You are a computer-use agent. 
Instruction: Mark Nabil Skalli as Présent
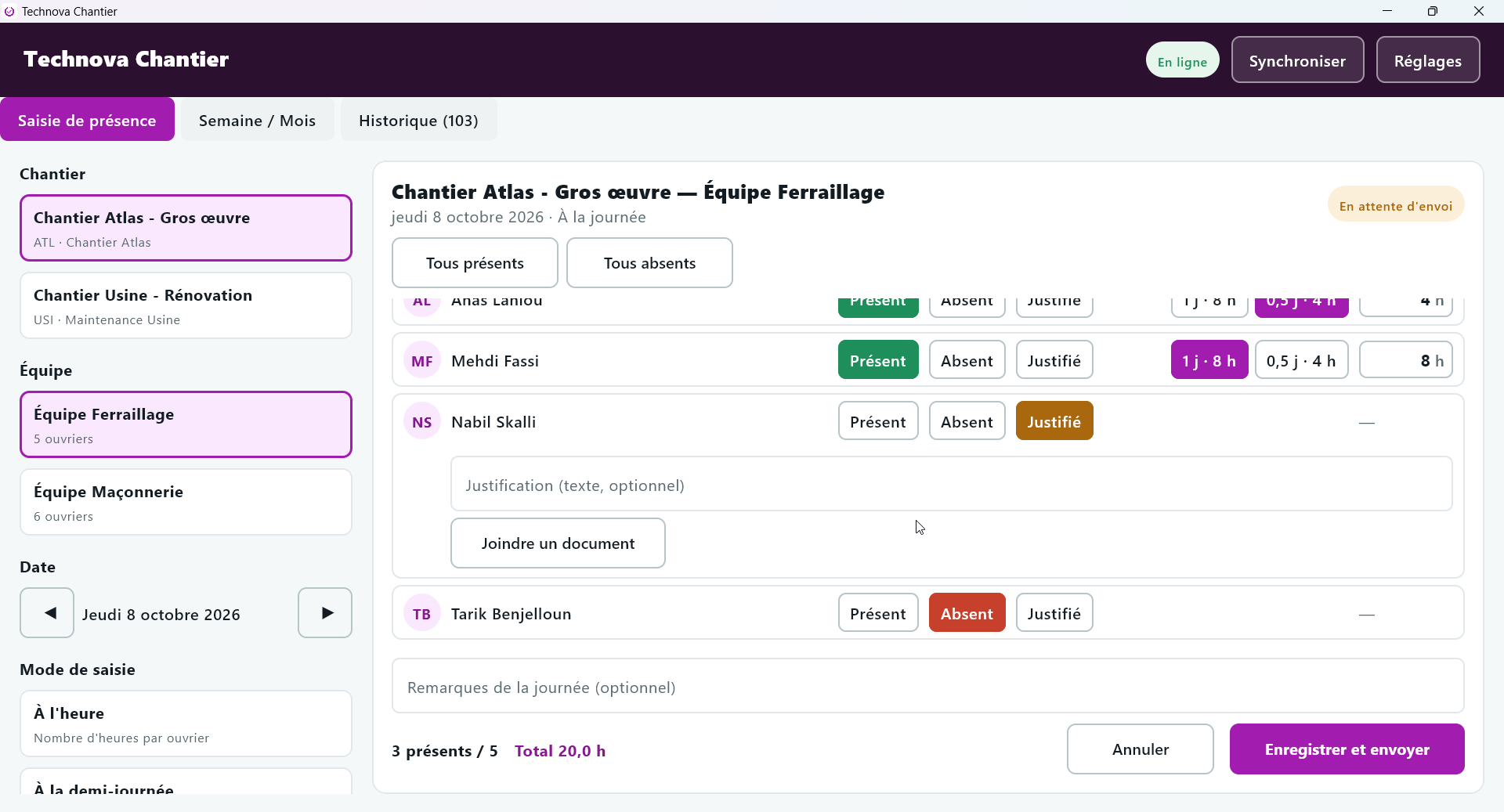pos(878,421)
